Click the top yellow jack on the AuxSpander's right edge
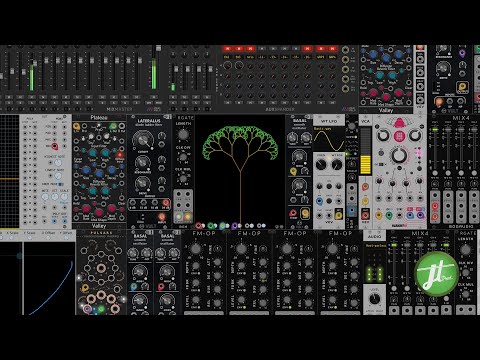Screen dimensions: 480x360 [x=345, y=50]
